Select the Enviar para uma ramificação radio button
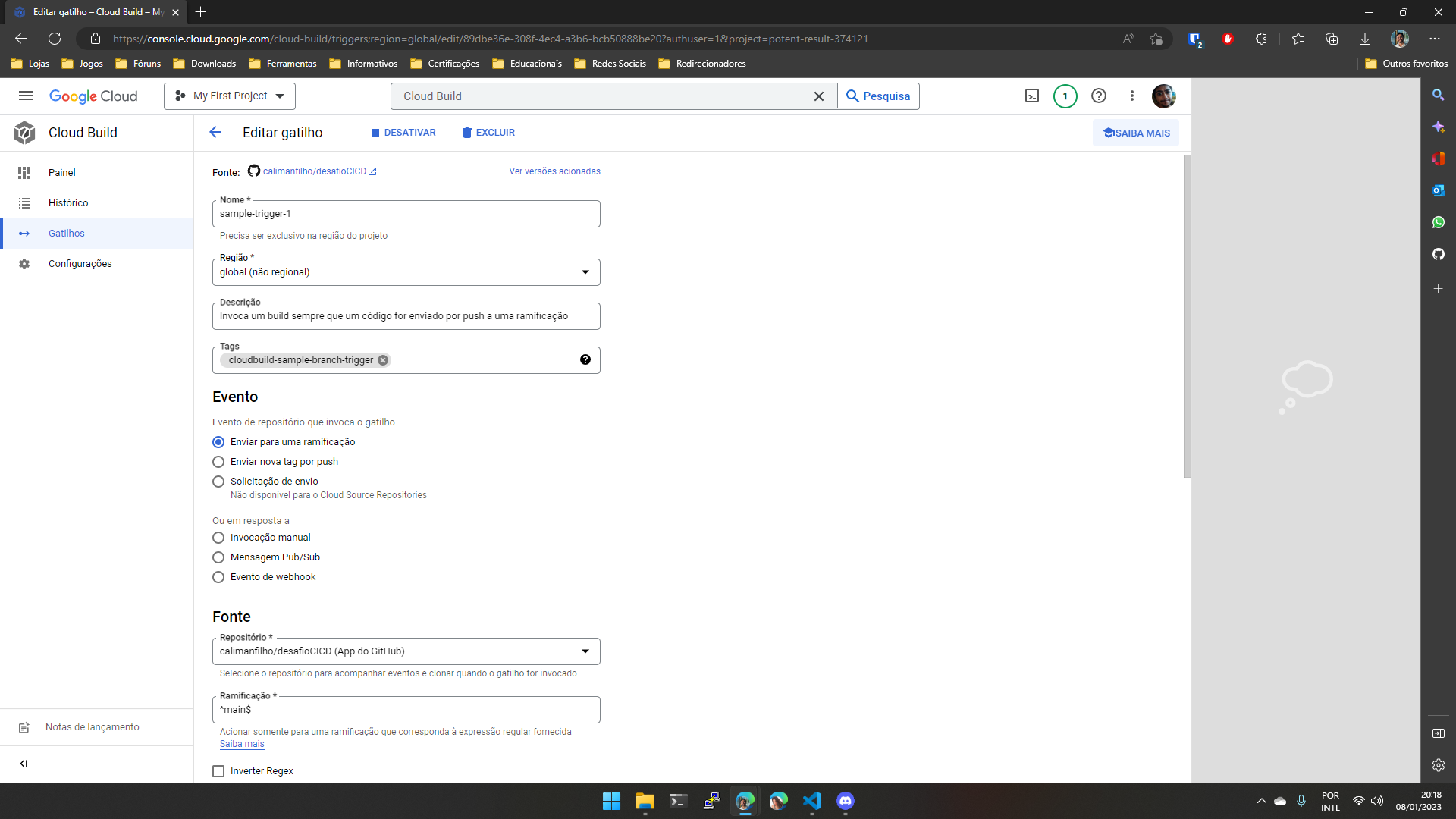 [x=218, y=442]
